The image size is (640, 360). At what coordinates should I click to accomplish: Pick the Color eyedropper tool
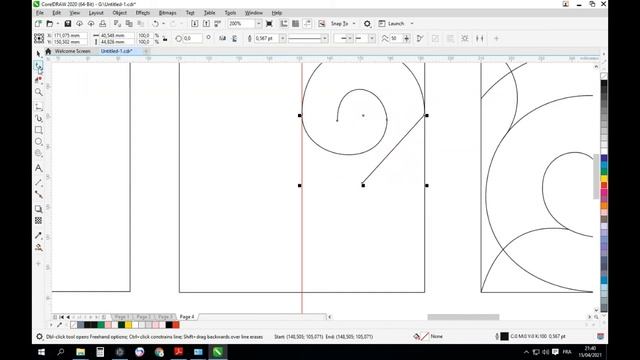tap(39, 235)
